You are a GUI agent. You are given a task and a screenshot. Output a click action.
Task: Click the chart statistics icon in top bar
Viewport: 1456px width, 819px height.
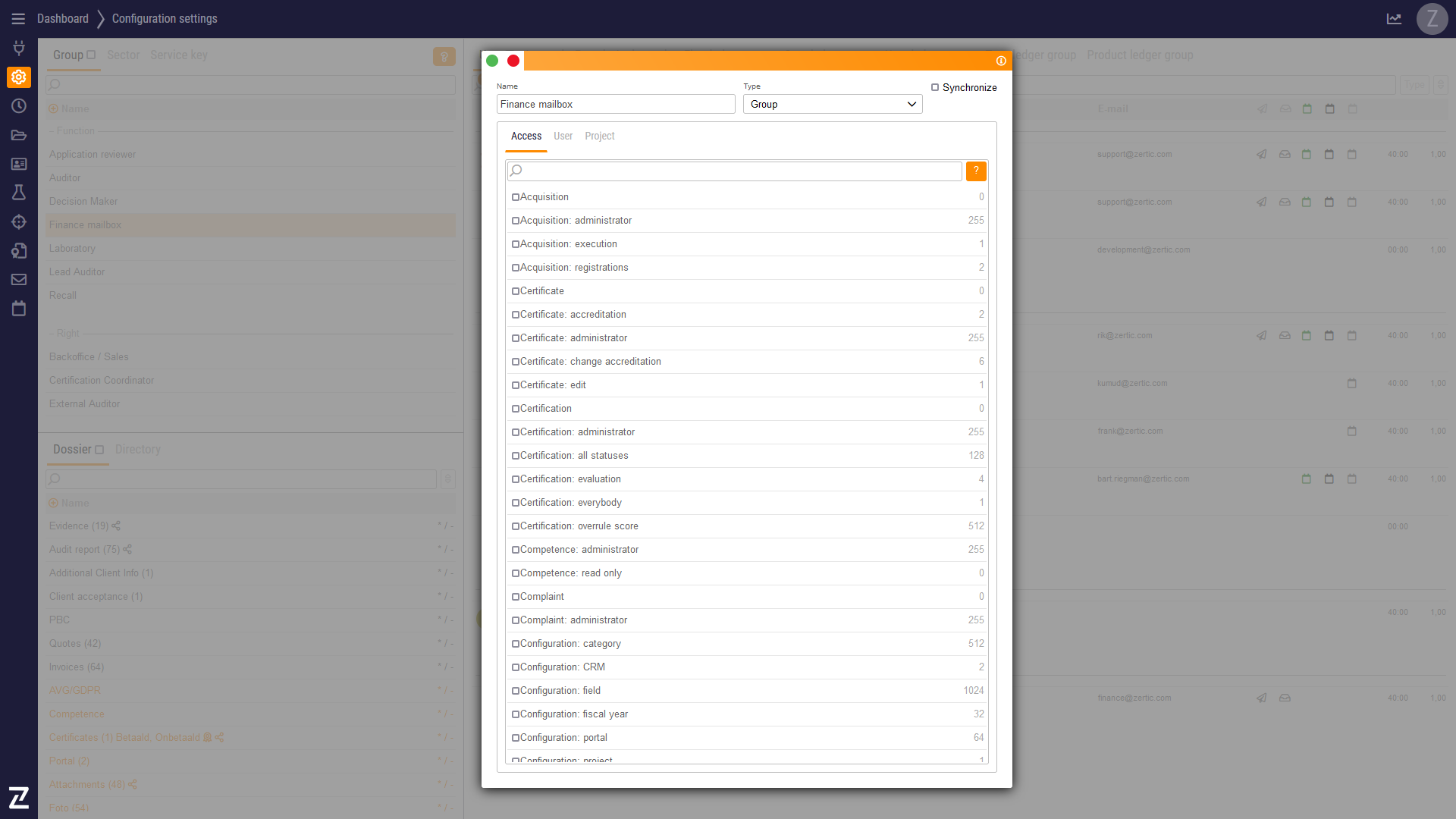(x=1394, y=19)
